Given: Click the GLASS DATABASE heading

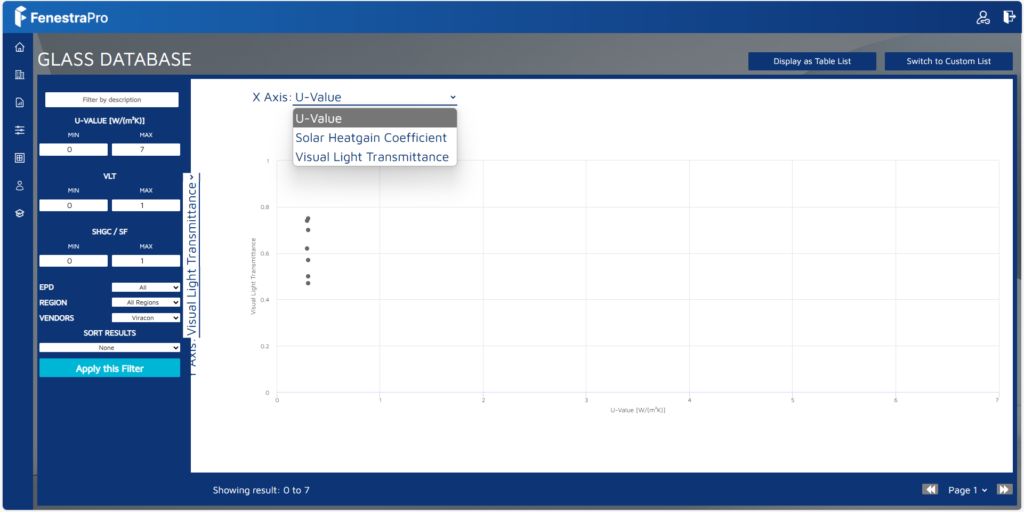Looking at the screenshot, I should pos(114,59).
